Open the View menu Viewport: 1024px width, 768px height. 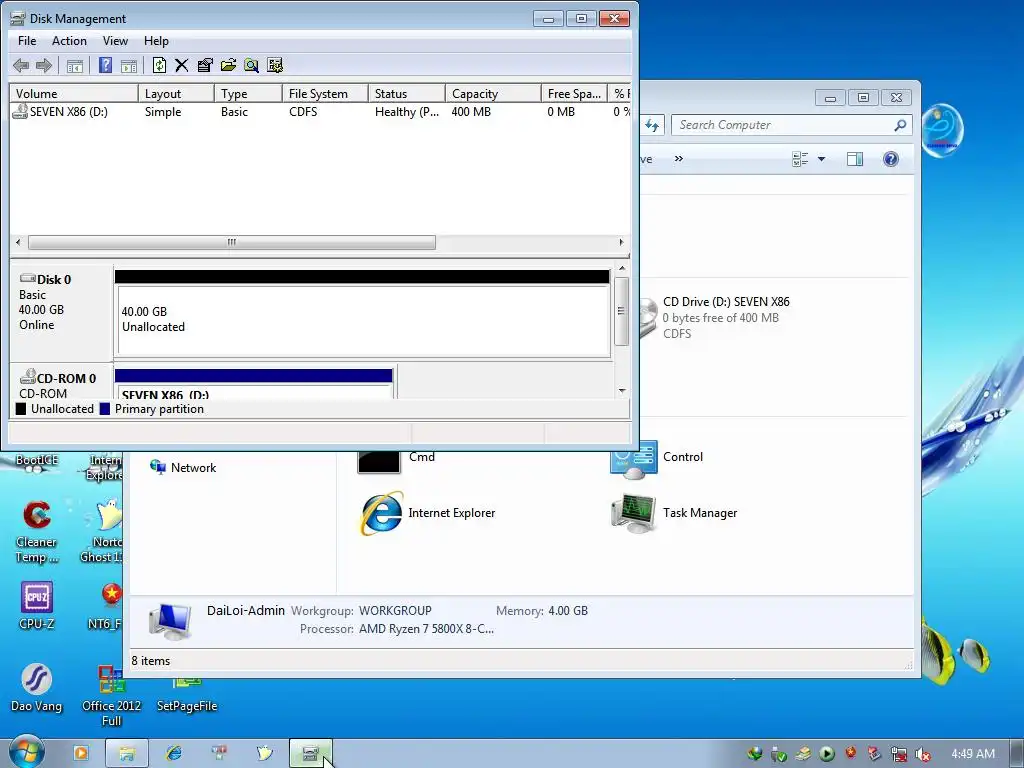(x=115, y=40)
